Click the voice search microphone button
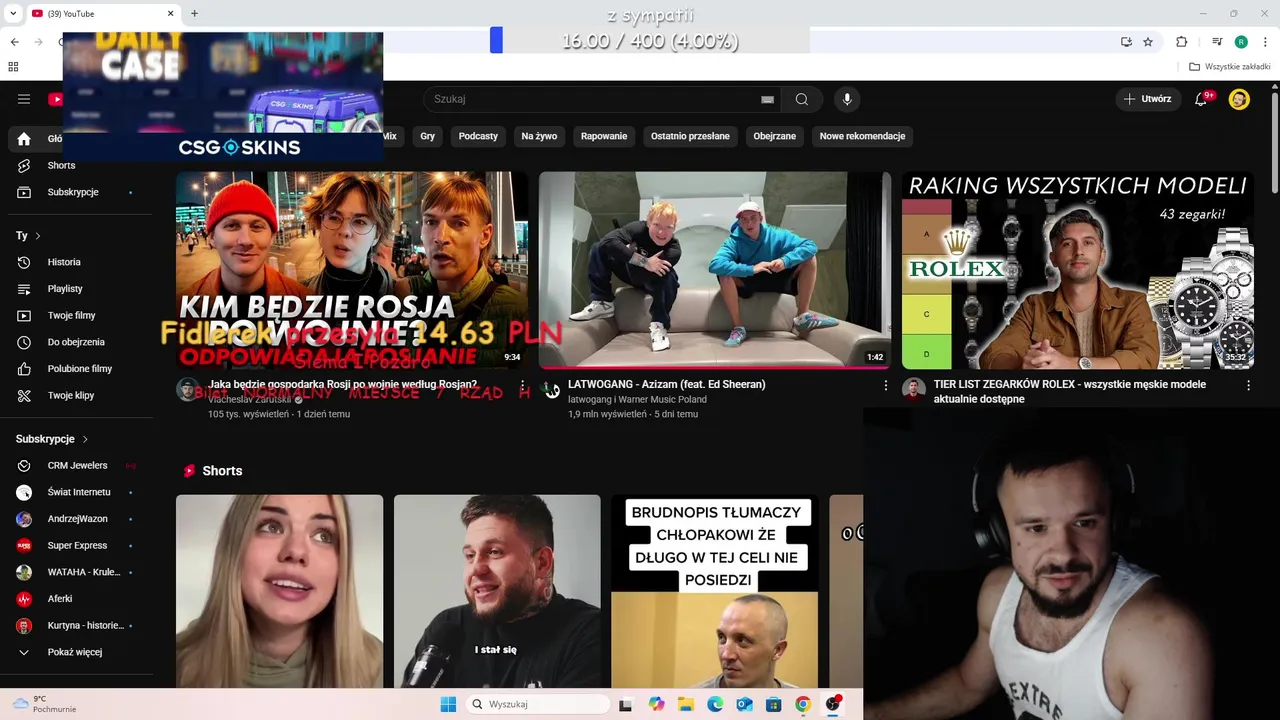This screenshot has height=720, width=1280. pos(847,99)
